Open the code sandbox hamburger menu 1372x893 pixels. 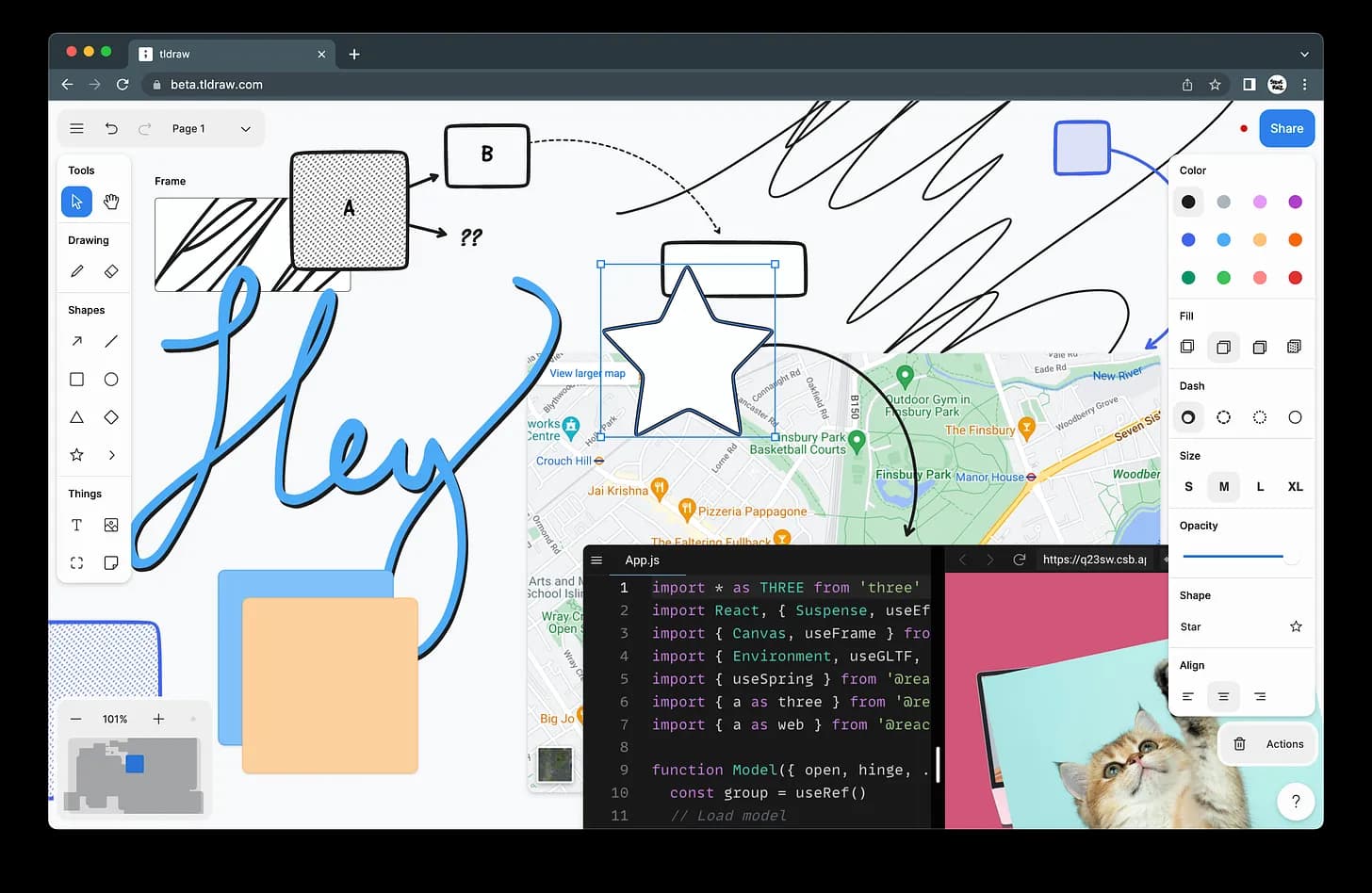[x=596, y=560]
